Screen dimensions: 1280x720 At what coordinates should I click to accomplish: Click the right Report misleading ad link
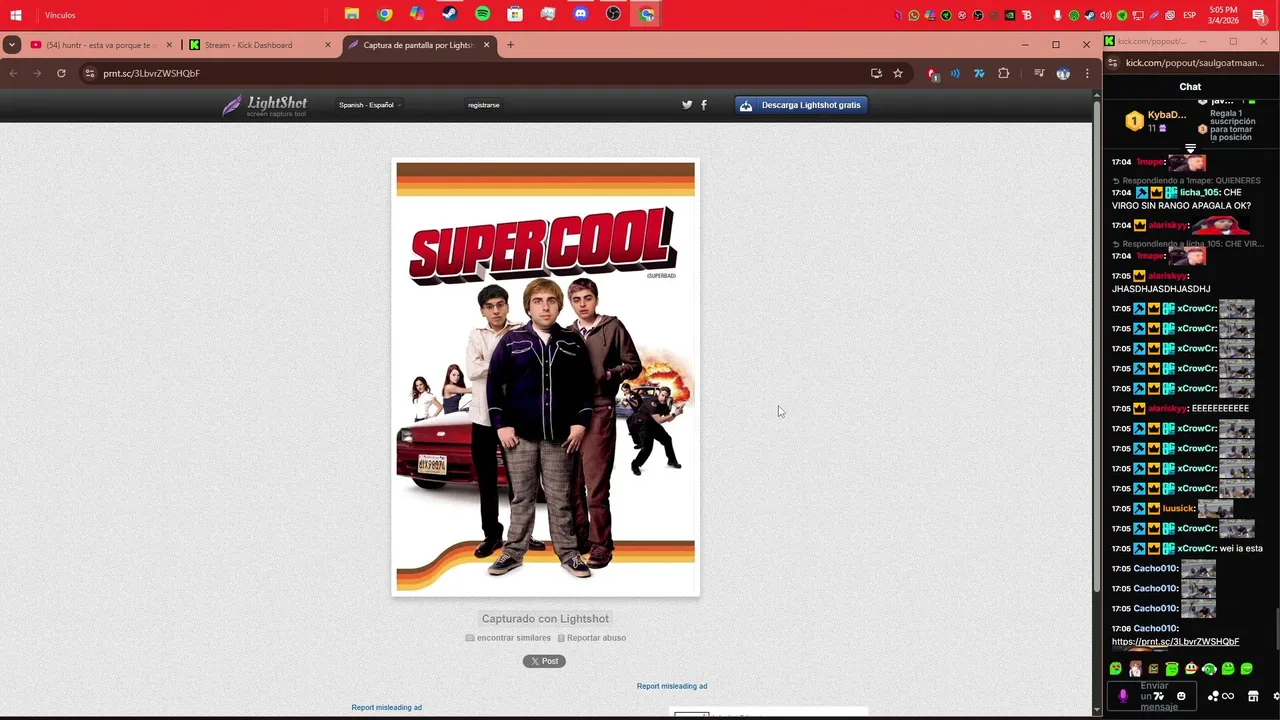(672, 686)
